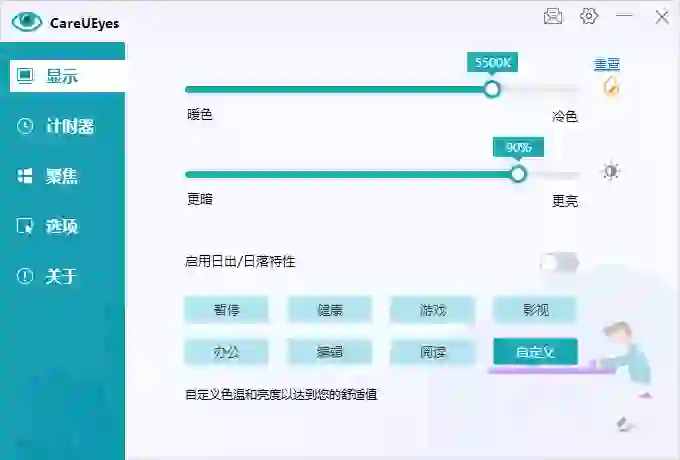Screen dimensions: 680x460
Task: Click the 冷色 cool label
Action: pyautogui.click(x=565, y=116)
